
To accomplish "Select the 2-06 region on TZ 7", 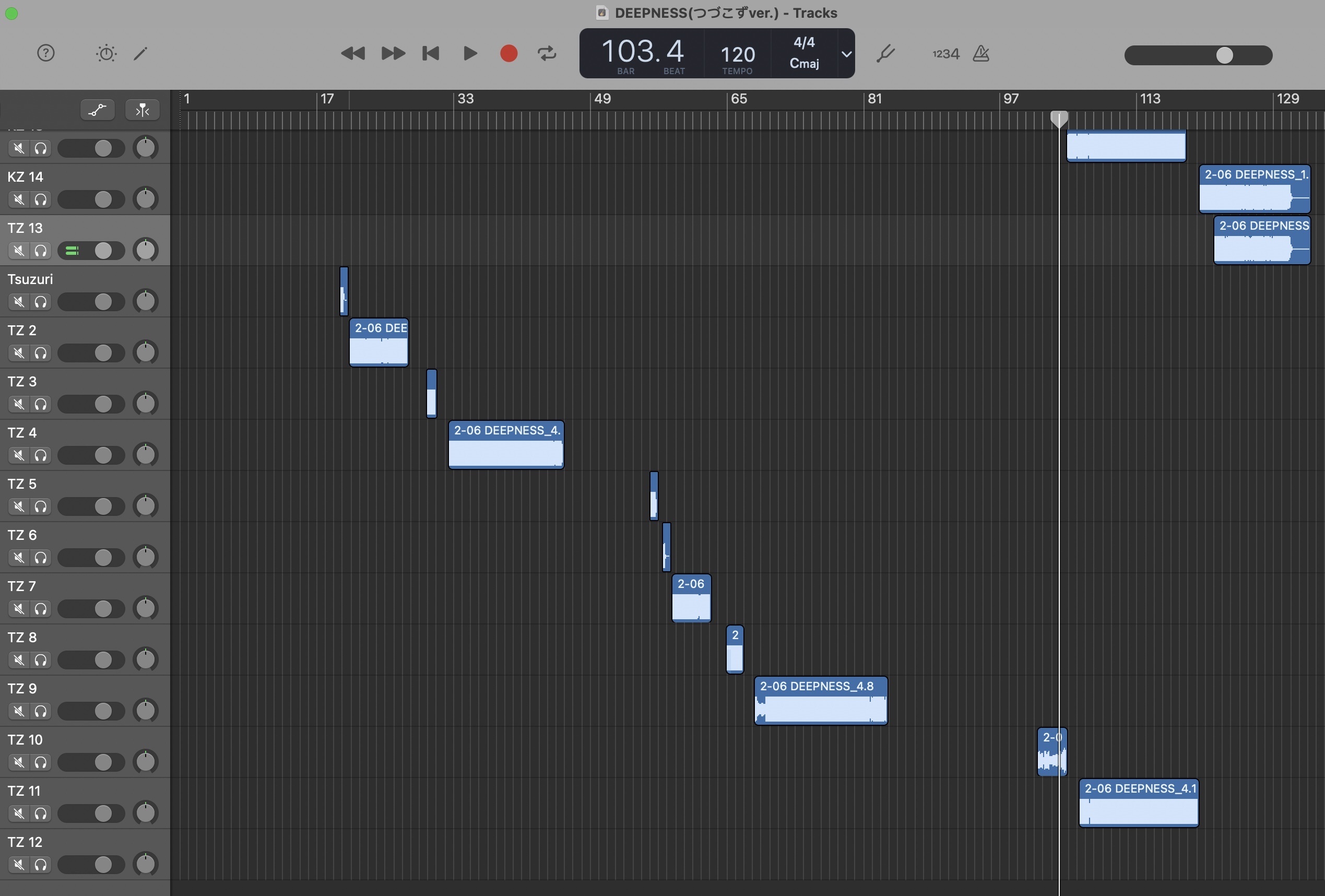I will (692, 598).
